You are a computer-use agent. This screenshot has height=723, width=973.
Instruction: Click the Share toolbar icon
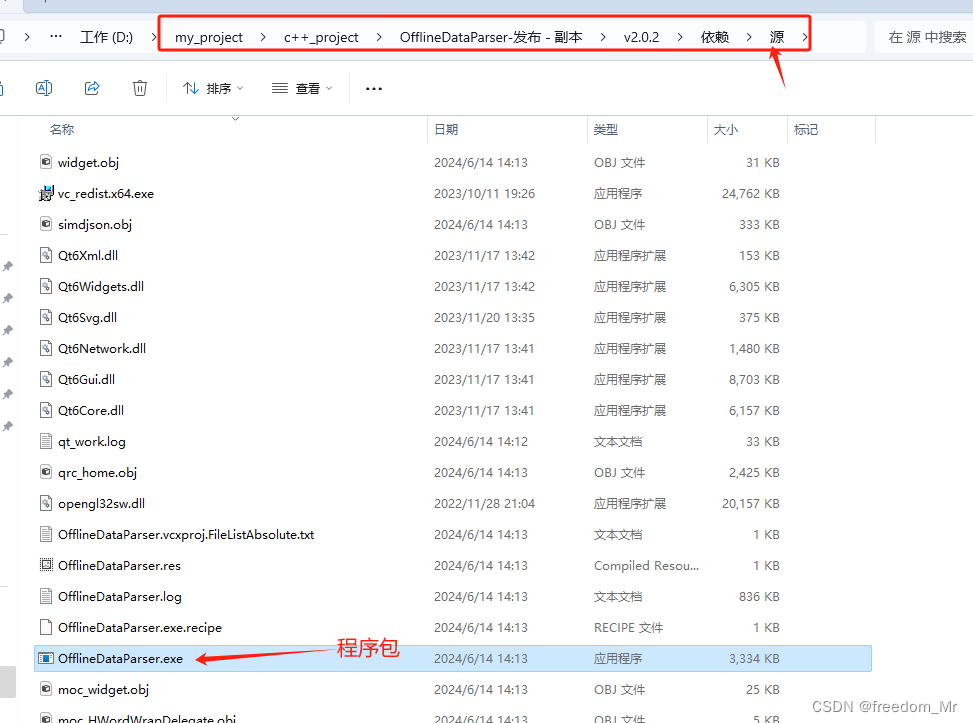[x=92, y=88]
